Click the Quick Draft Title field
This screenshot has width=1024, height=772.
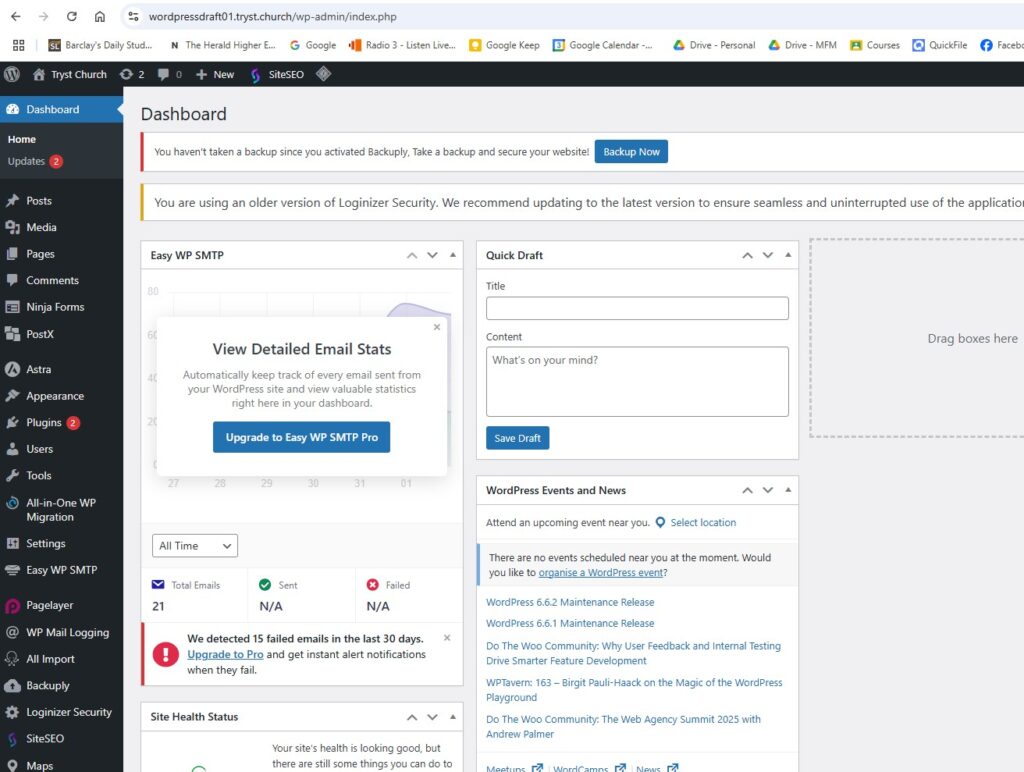click(x=637, y=308)
